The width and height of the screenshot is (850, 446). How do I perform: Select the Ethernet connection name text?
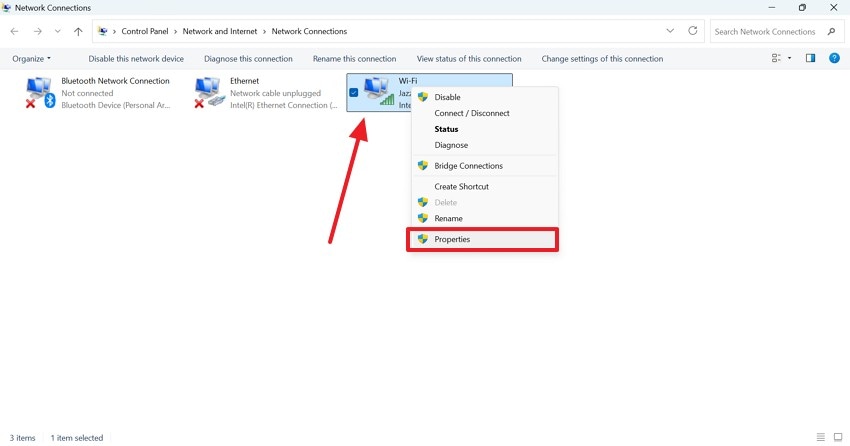244,81
